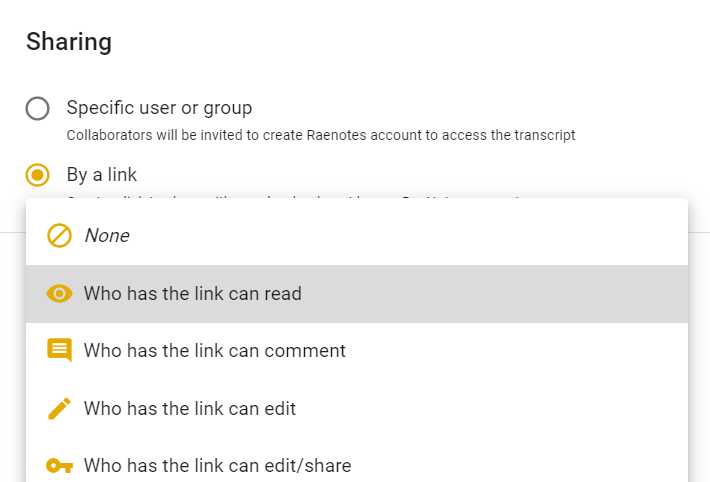Click the key icon for edit/share access
The image size is (710, 482).
click(x=59, y=466)
